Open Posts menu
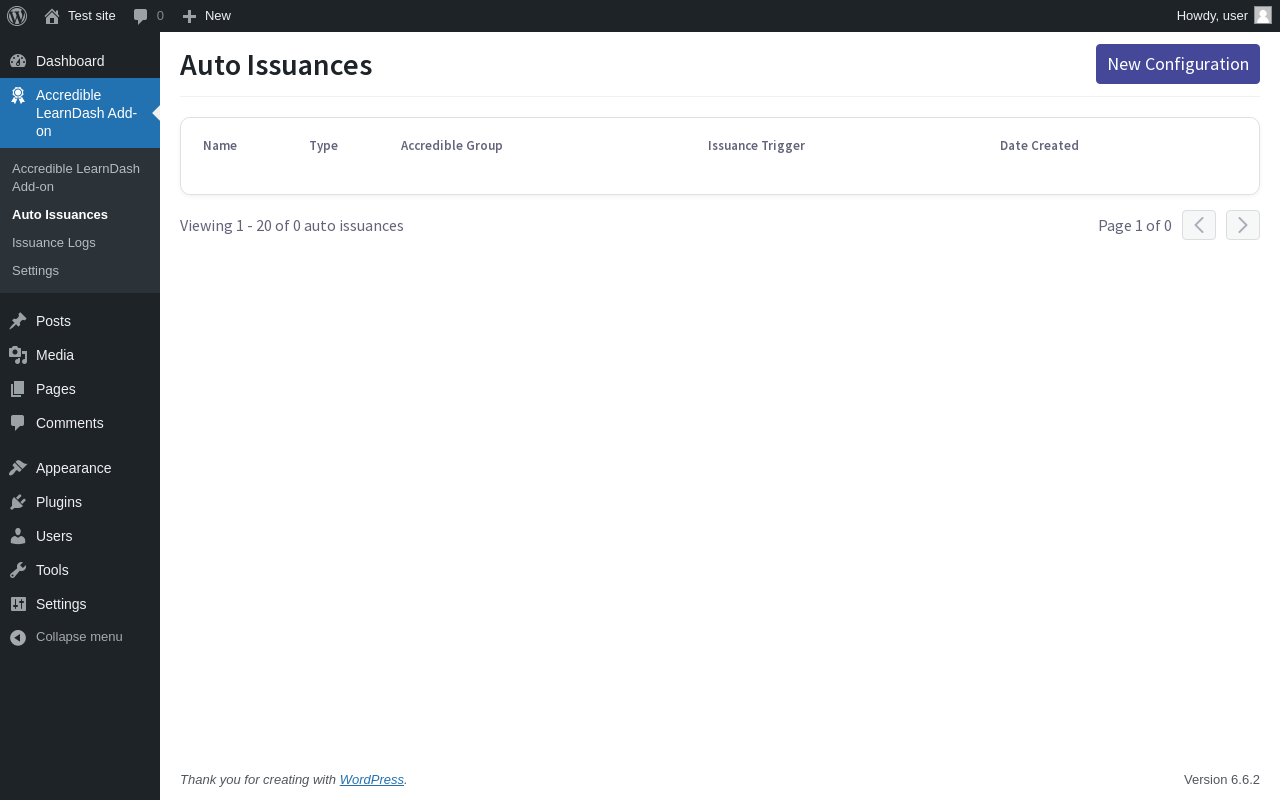Screen dimensions: 1280x800 click(x=80, y=321)
